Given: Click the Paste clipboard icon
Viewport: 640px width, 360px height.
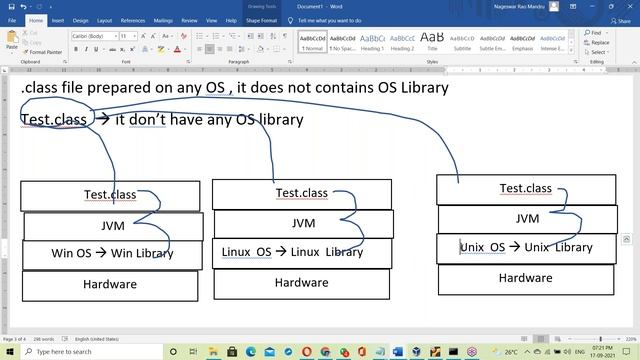Looking at the screenshot, I should 12,37.
